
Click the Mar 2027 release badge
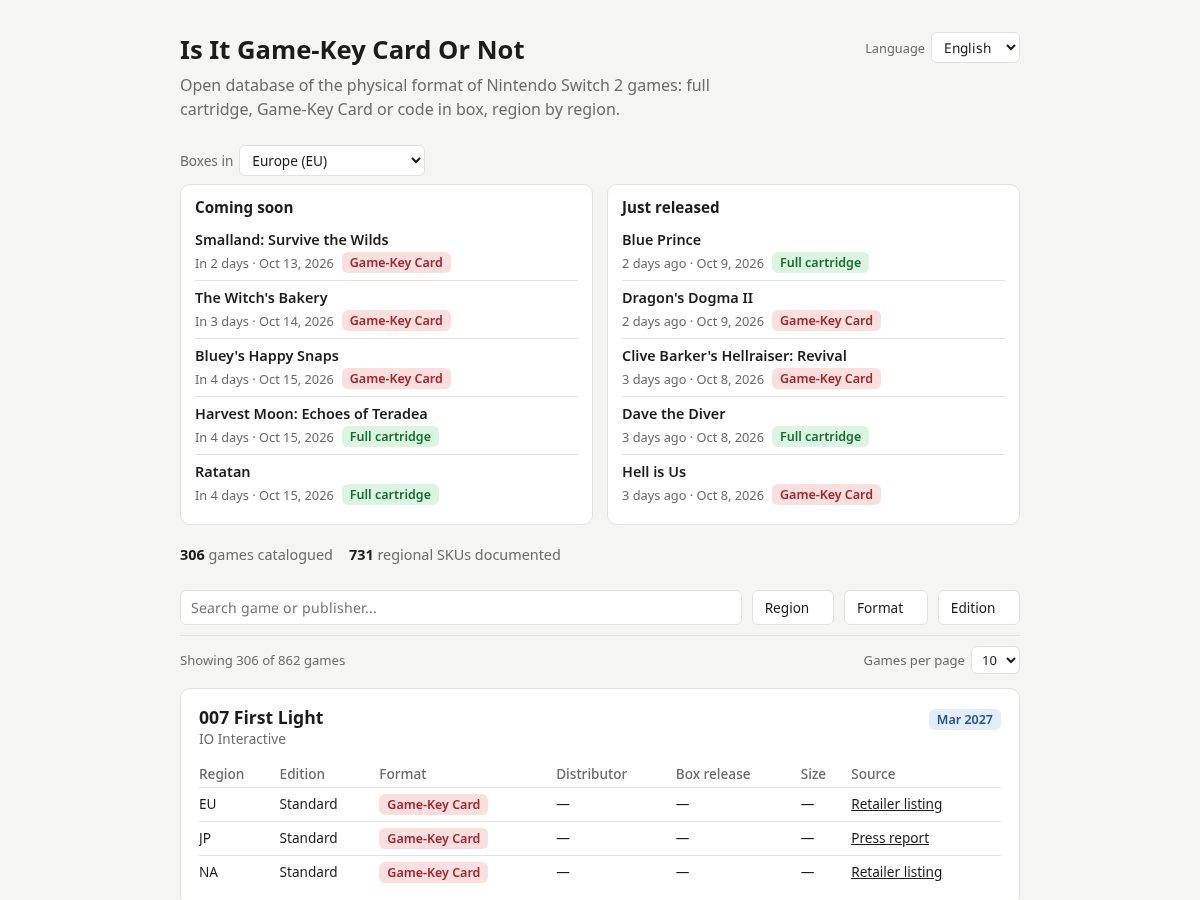(965, 720)
